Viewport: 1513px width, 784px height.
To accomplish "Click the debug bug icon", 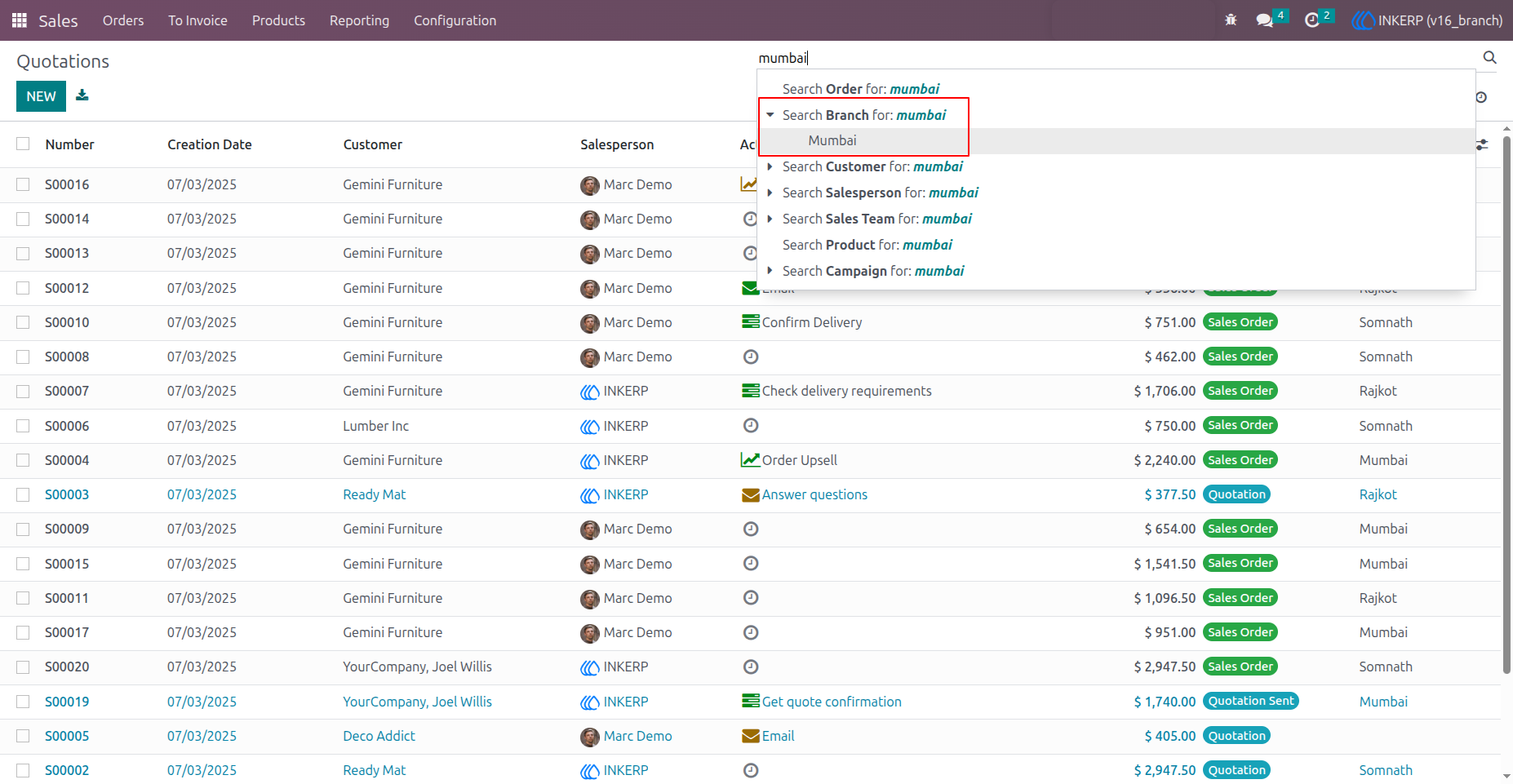I will click(x=1231, y=20).
